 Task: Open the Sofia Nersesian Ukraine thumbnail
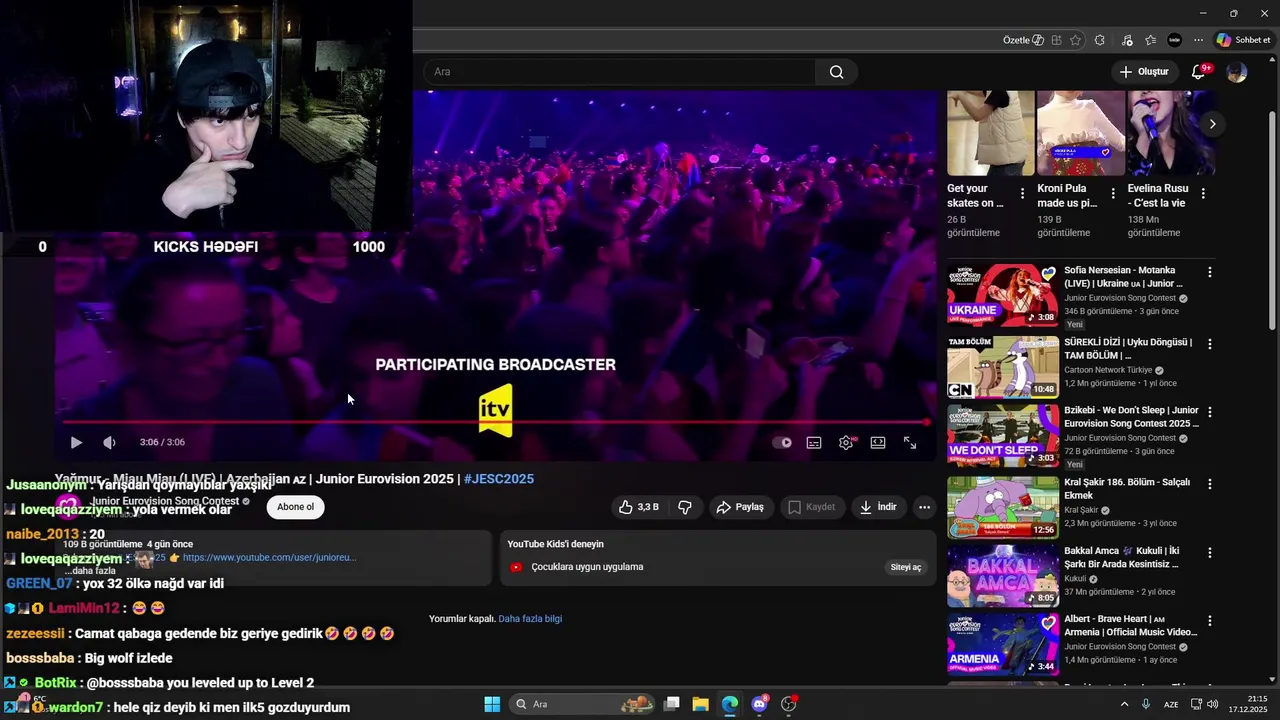point(1003,295)
